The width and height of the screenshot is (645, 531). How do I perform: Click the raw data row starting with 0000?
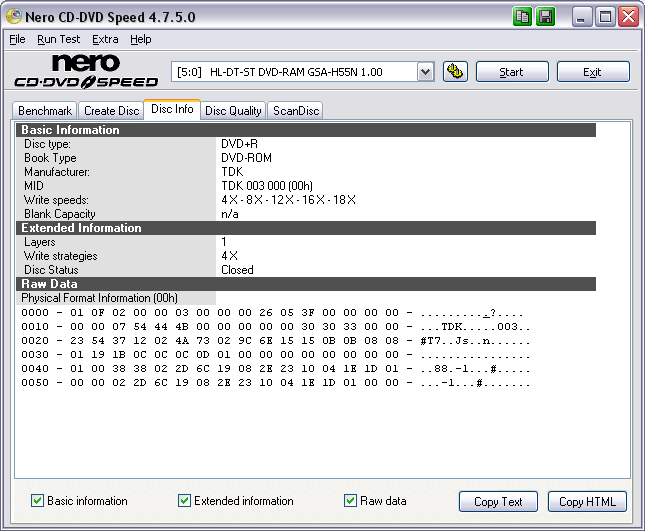click(x=272, y=313)
